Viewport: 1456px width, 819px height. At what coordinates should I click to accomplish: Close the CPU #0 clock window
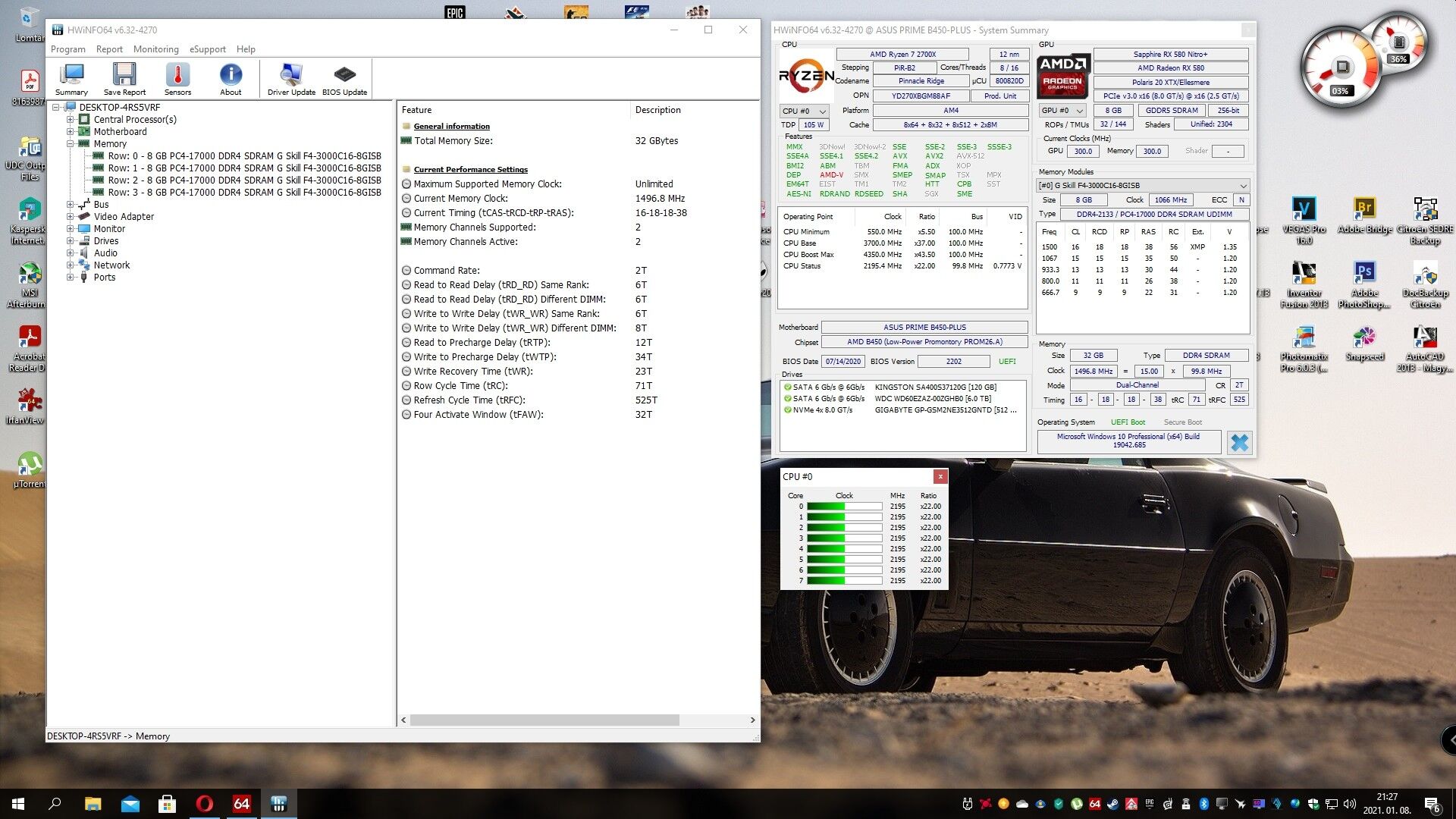(x=940, y=476)
